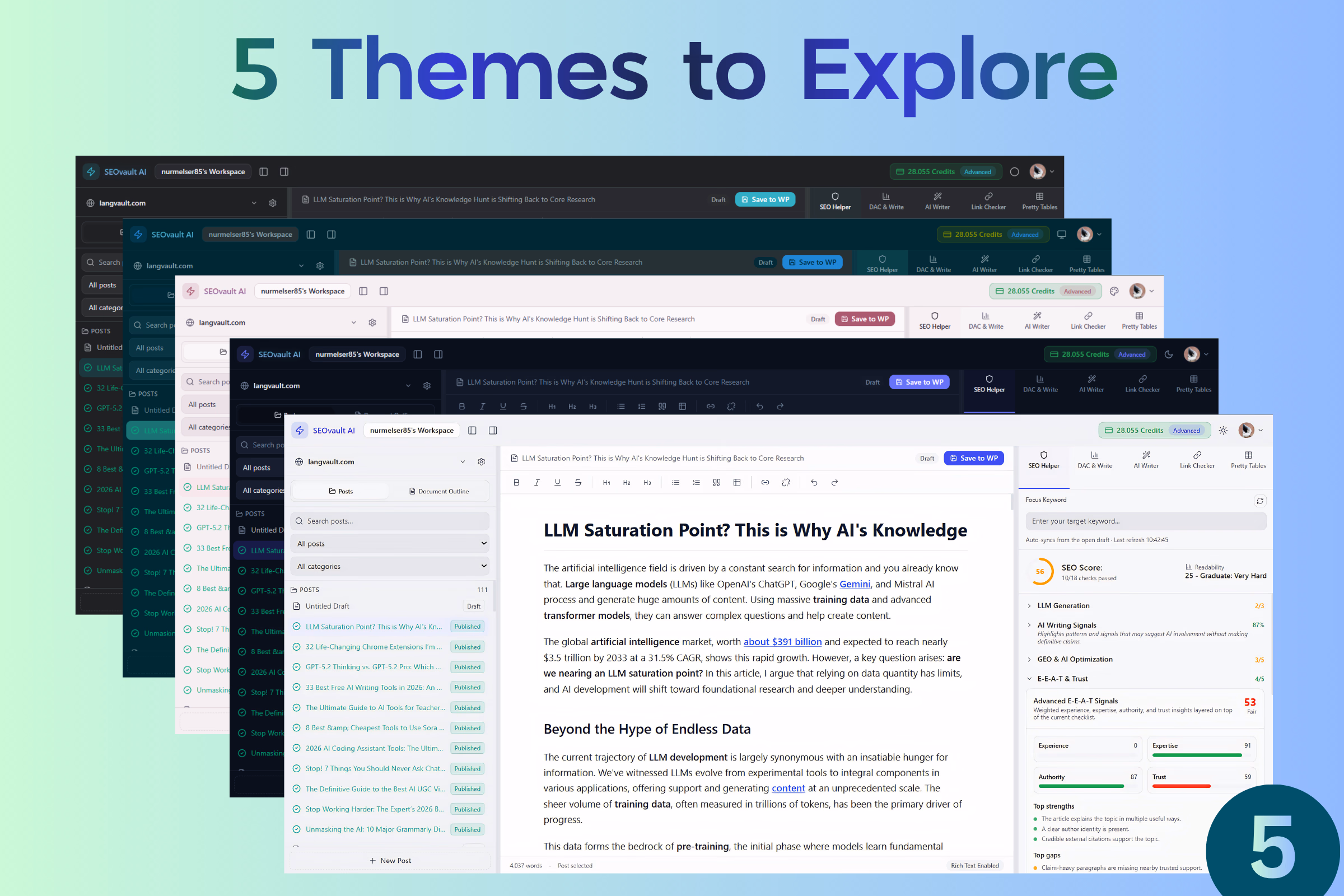Switch to the AI Writer tab in the front window
Screen dimensions: 1344x896
(x=1146, y=460)
